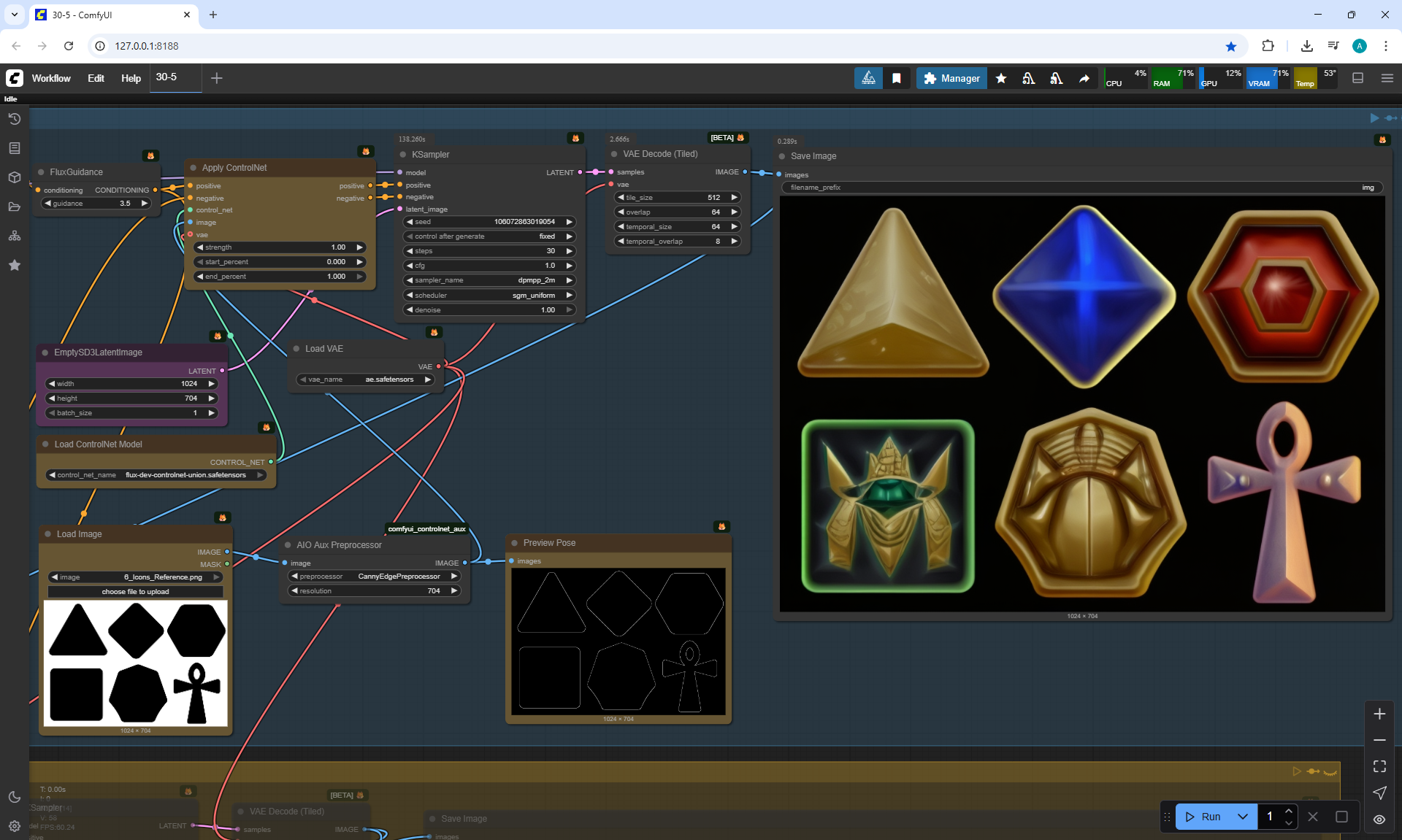Collapse the KSampler node dot
Viewport: 1402px width, 840px height.
[x=403, y=155]
